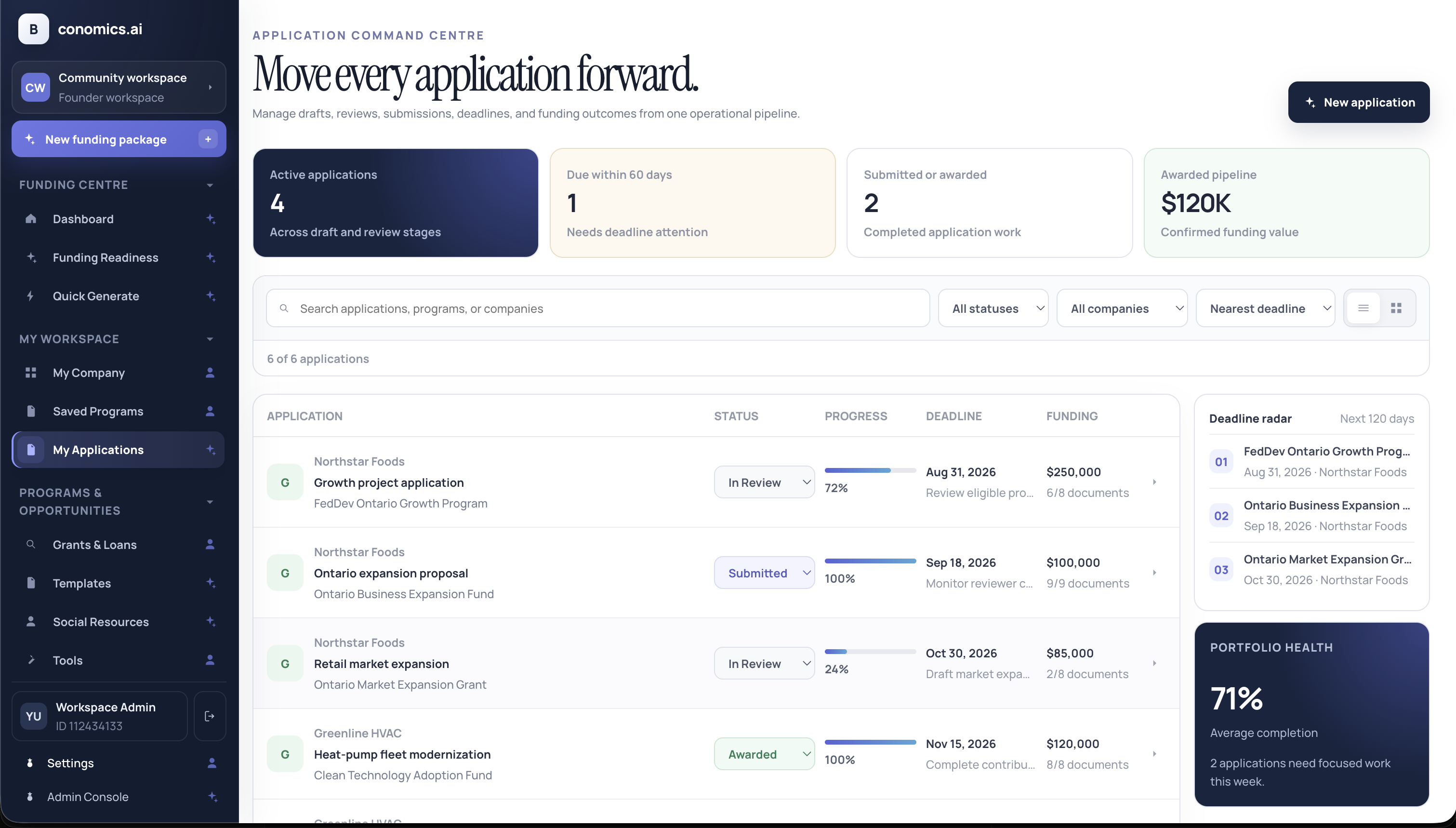This screenshot has width=1456, height=828.
Task: Navigate to Grants & Loans
Action: point(118,545)
